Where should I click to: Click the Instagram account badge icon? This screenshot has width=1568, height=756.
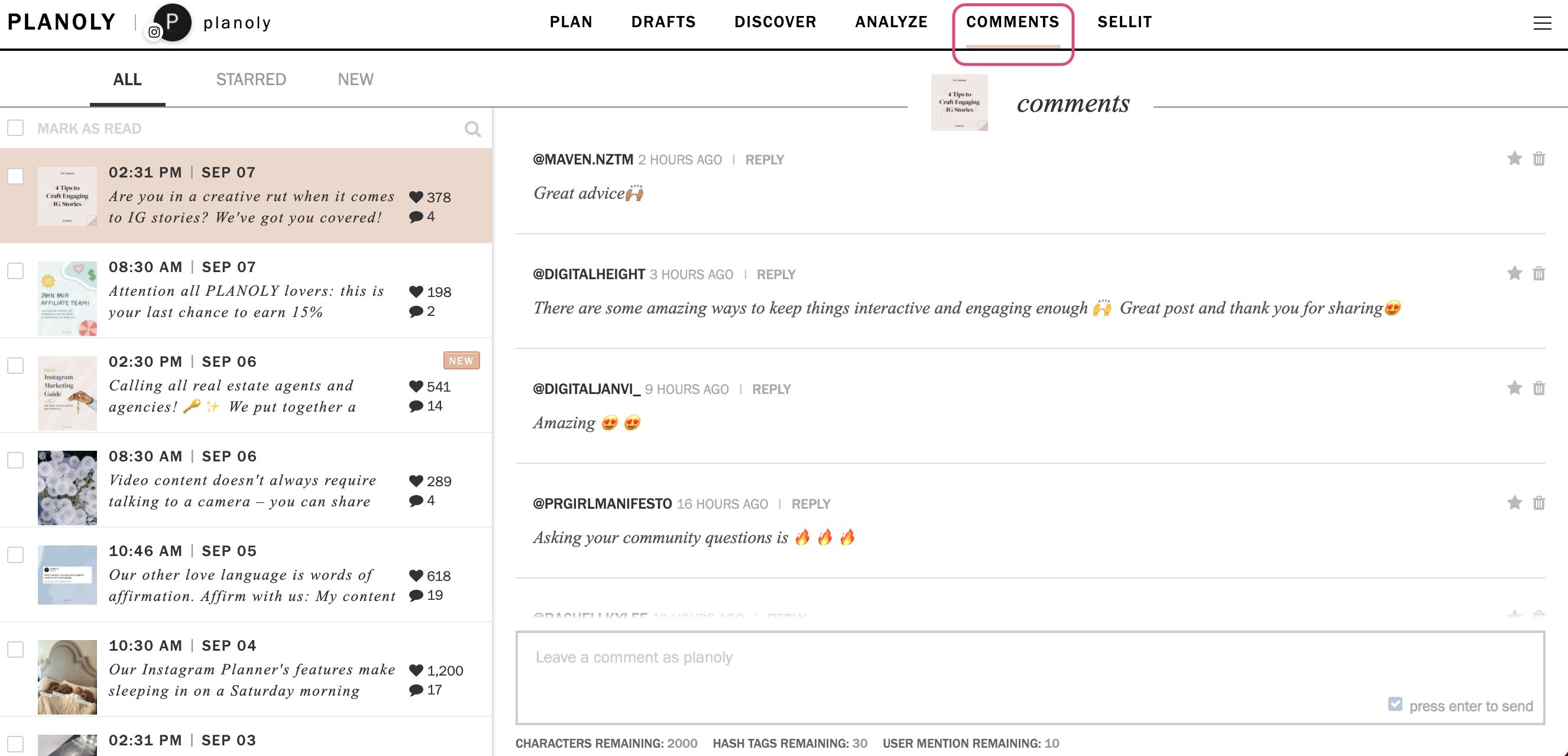[154, 32]
